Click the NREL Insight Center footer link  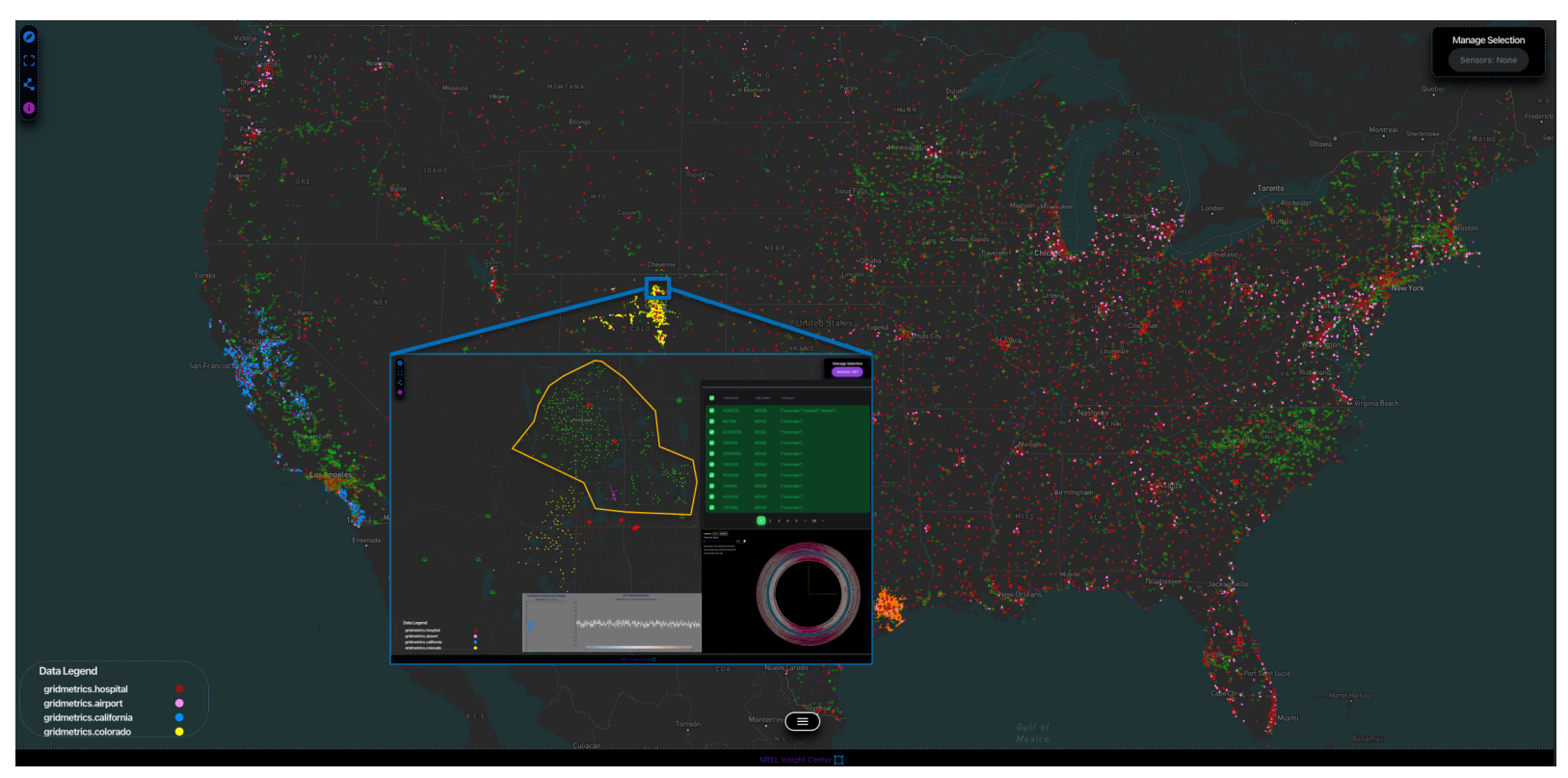(794, 760)
